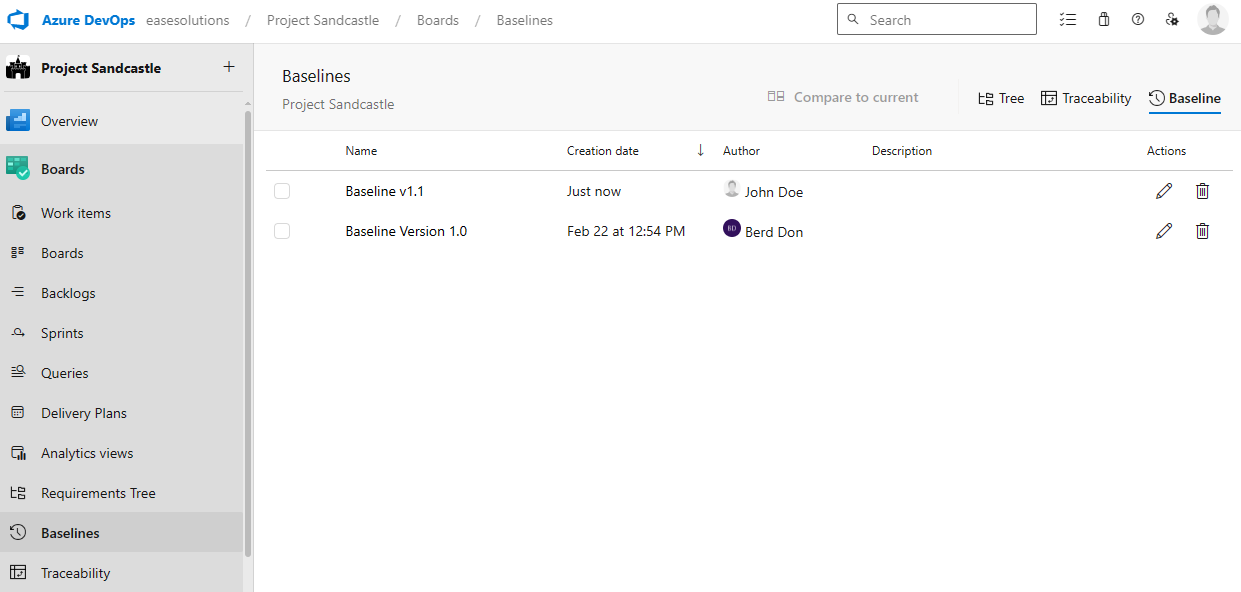Open Requirements Tree in sidebar
The width and height of the screenshot is (1241, 592).
point(121,493)
